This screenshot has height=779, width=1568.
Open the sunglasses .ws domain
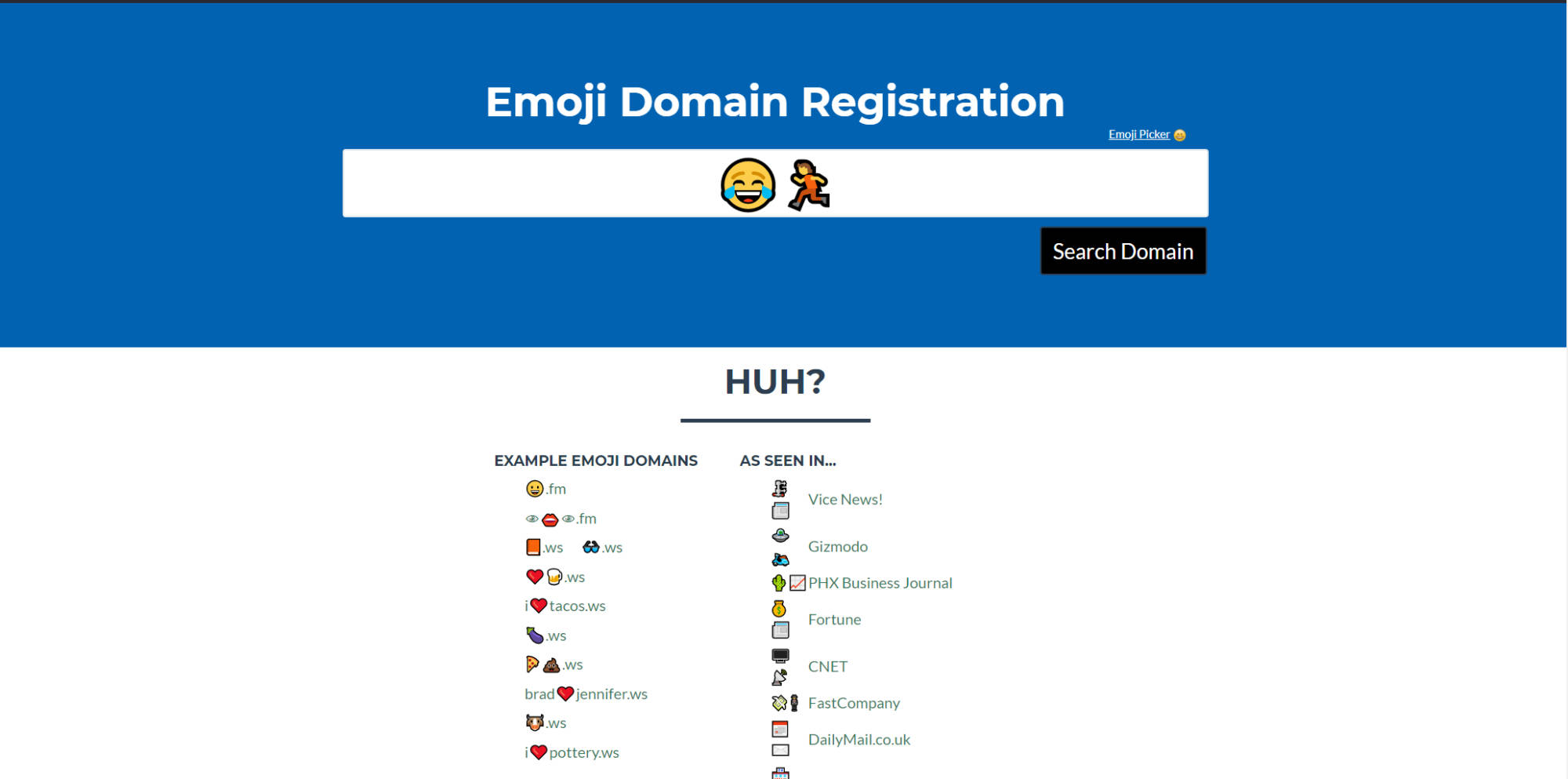pyautogui.click(x=602, y=547)
